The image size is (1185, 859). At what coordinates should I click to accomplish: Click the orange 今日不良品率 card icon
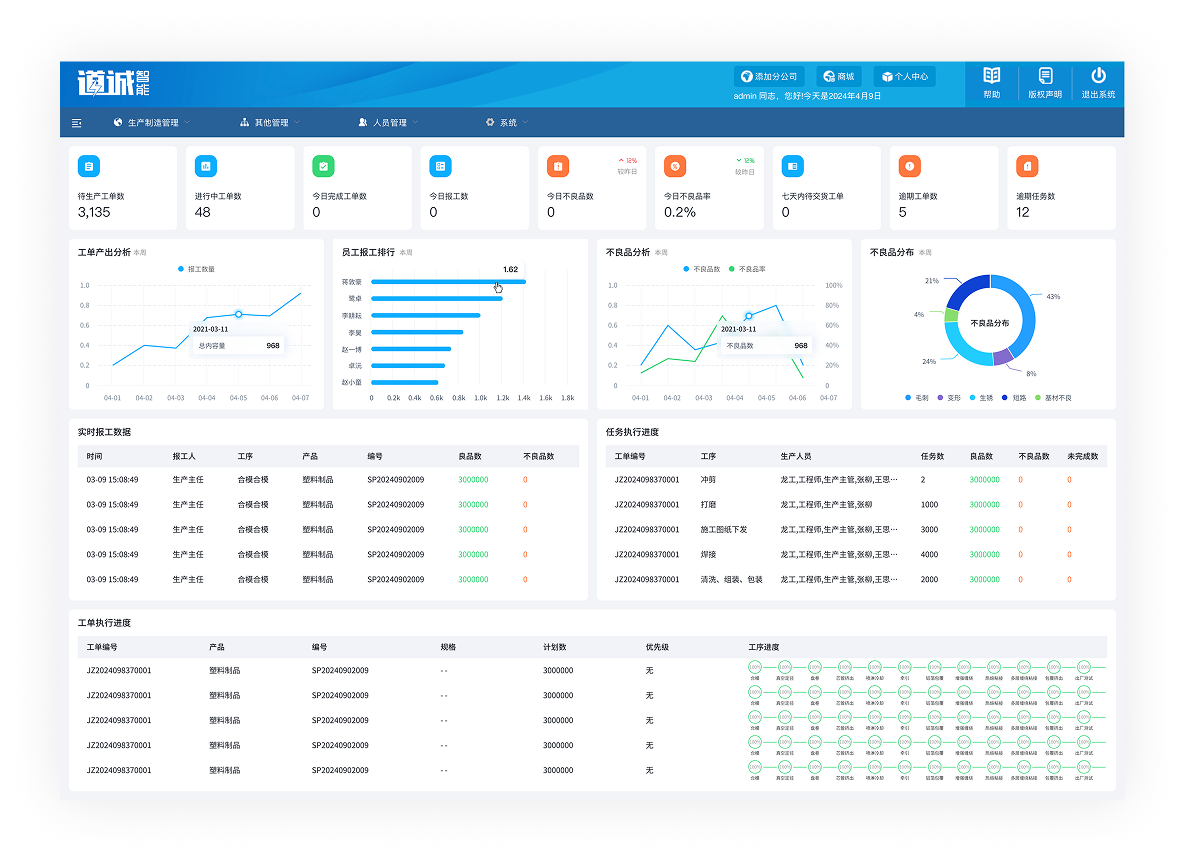(x=675, y=166)
